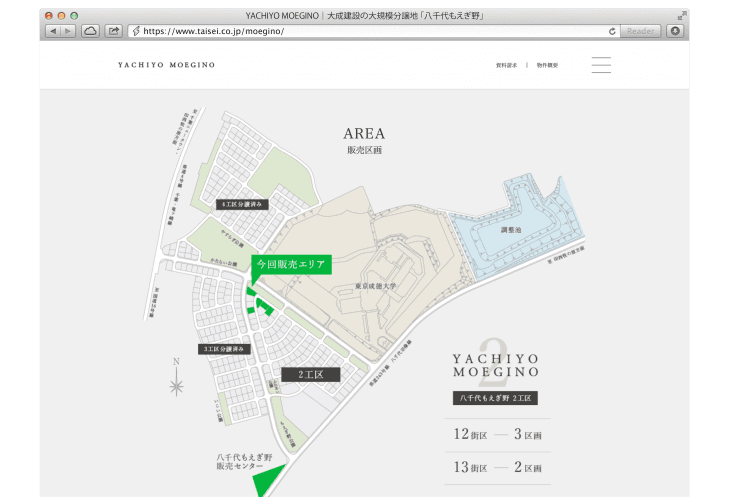Click the 販売区画 subtitle
Image resolution: width=730 pixels, height=500 pixels.
364,150
